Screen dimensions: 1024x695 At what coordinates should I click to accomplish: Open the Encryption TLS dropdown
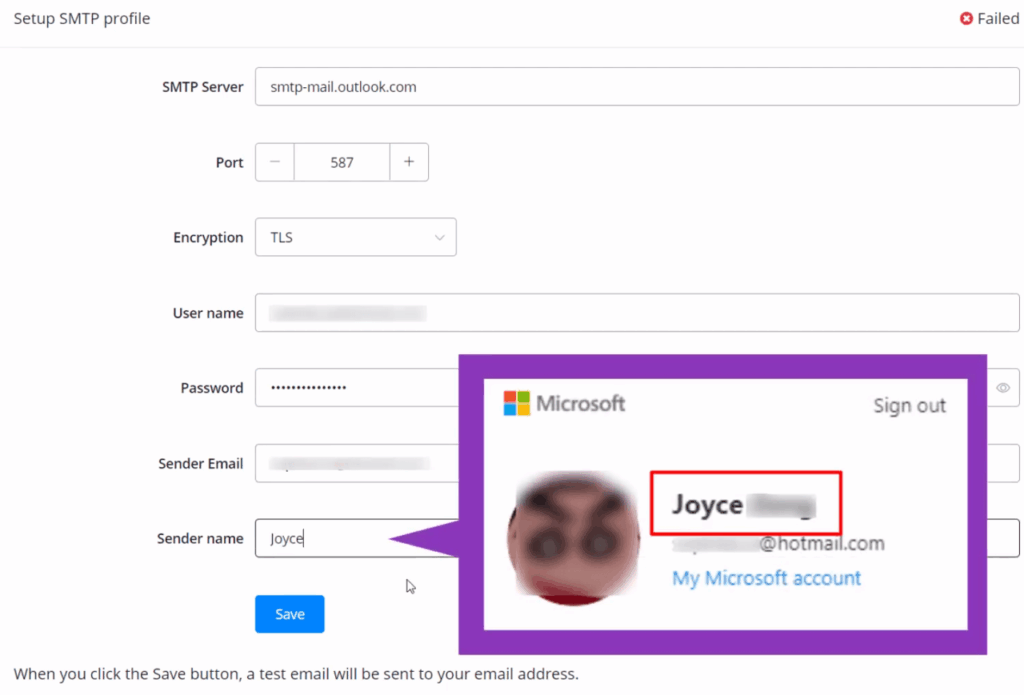click(x=355, y=238)
